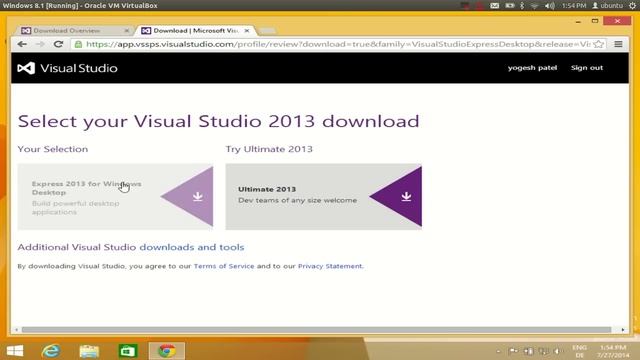The height and width of the screenshot is (360, 640).
Task: Click the yogesh patel profile link
Action: (532, 68)
